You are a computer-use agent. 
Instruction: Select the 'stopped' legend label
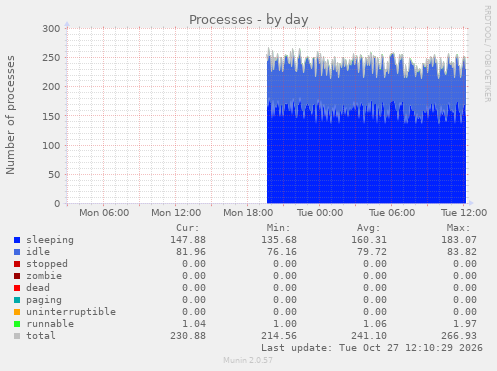click(x=47, y=264)
